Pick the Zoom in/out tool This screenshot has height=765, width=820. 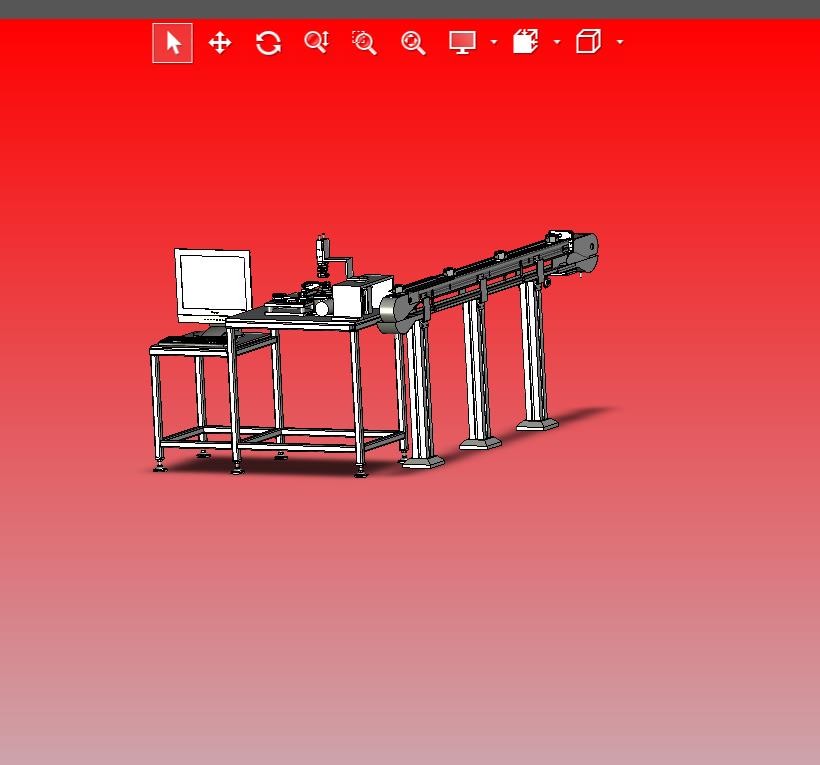316,42
